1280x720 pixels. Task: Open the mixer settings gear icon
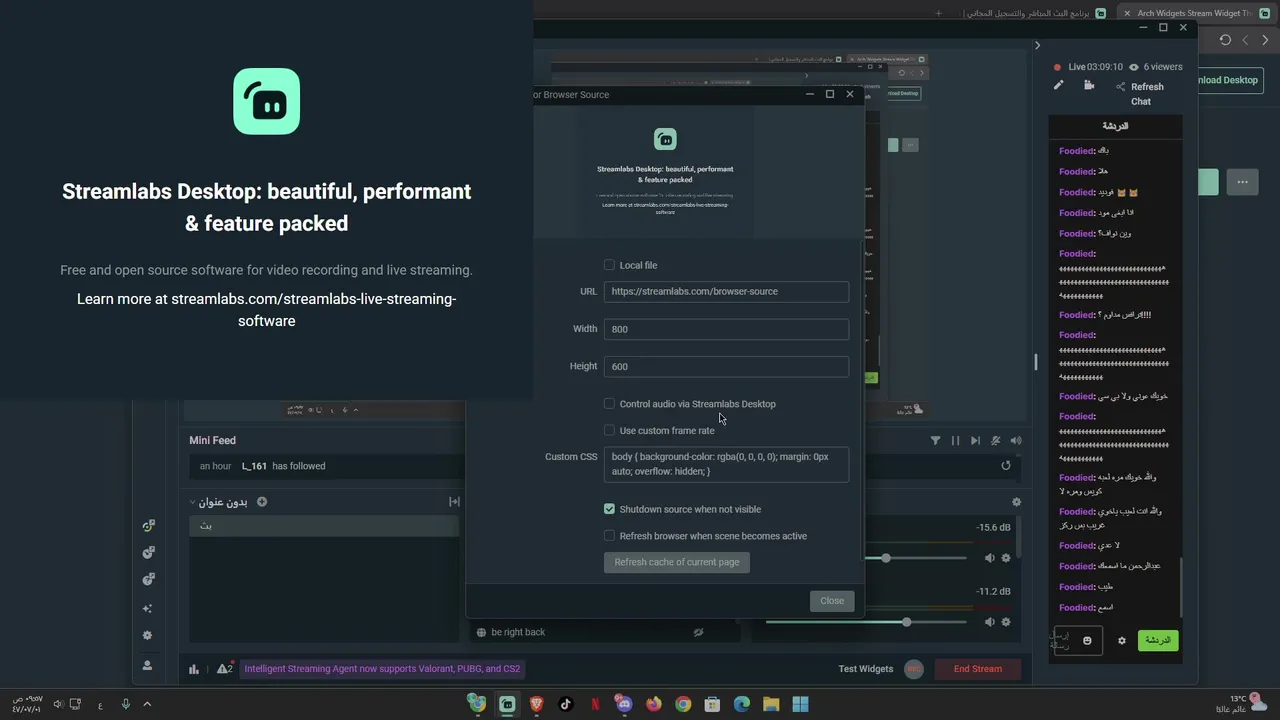tap(1016, 502)
